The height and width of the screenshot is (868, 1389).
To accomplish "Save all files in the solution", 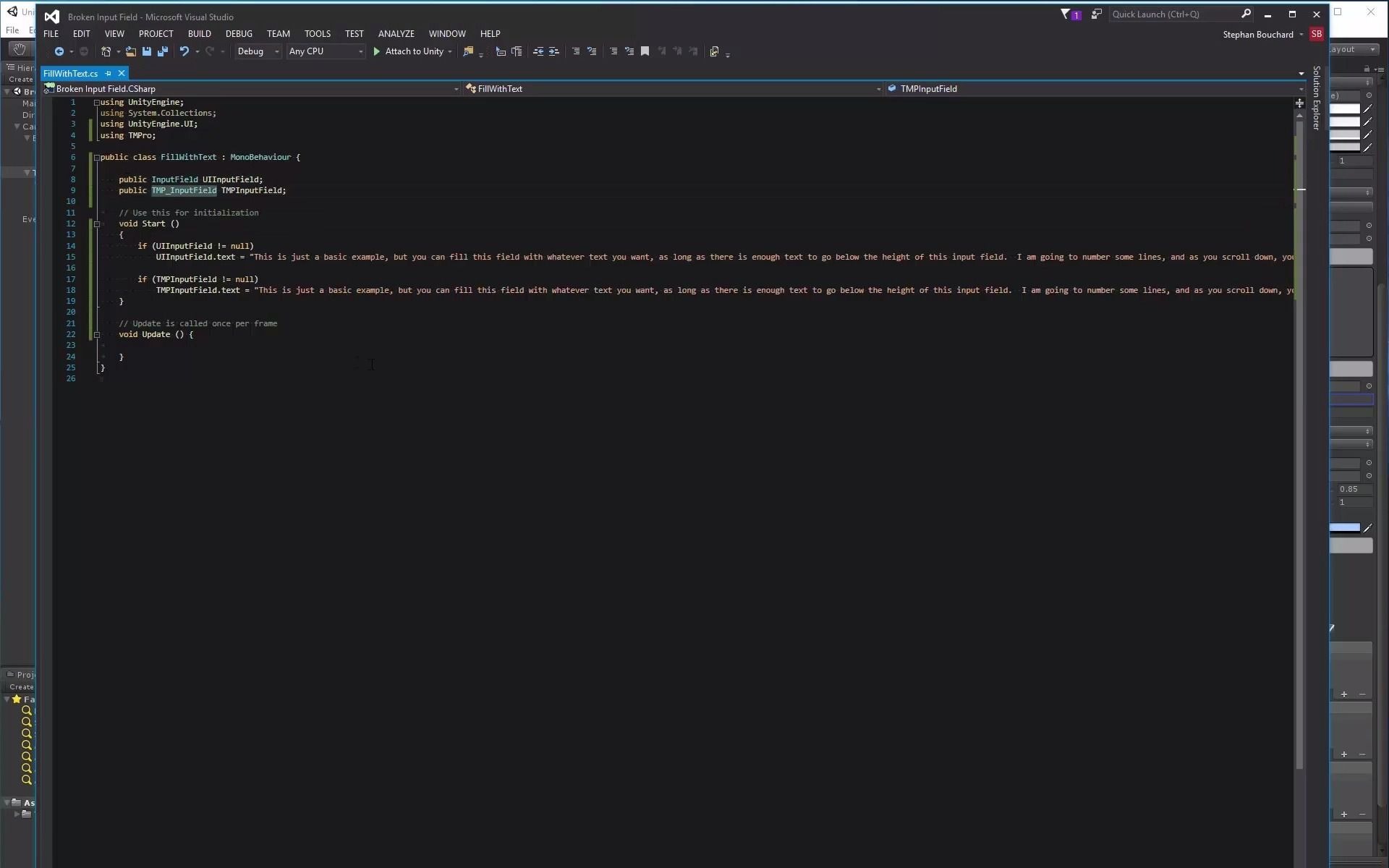I will pos(162,51).
